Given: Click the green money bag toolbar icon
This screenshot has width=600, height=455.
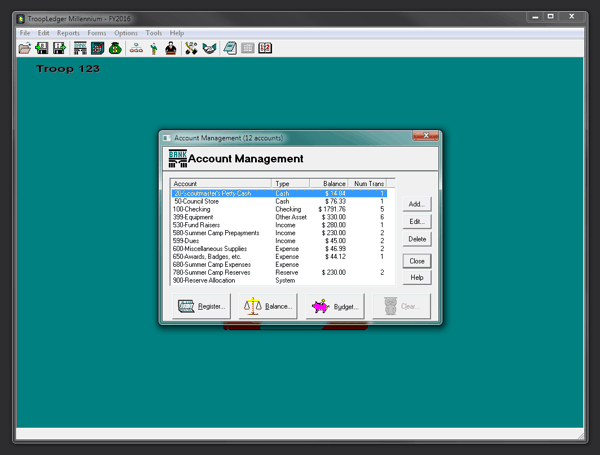Looking at the screenshot, I should [x=115, y=48].
